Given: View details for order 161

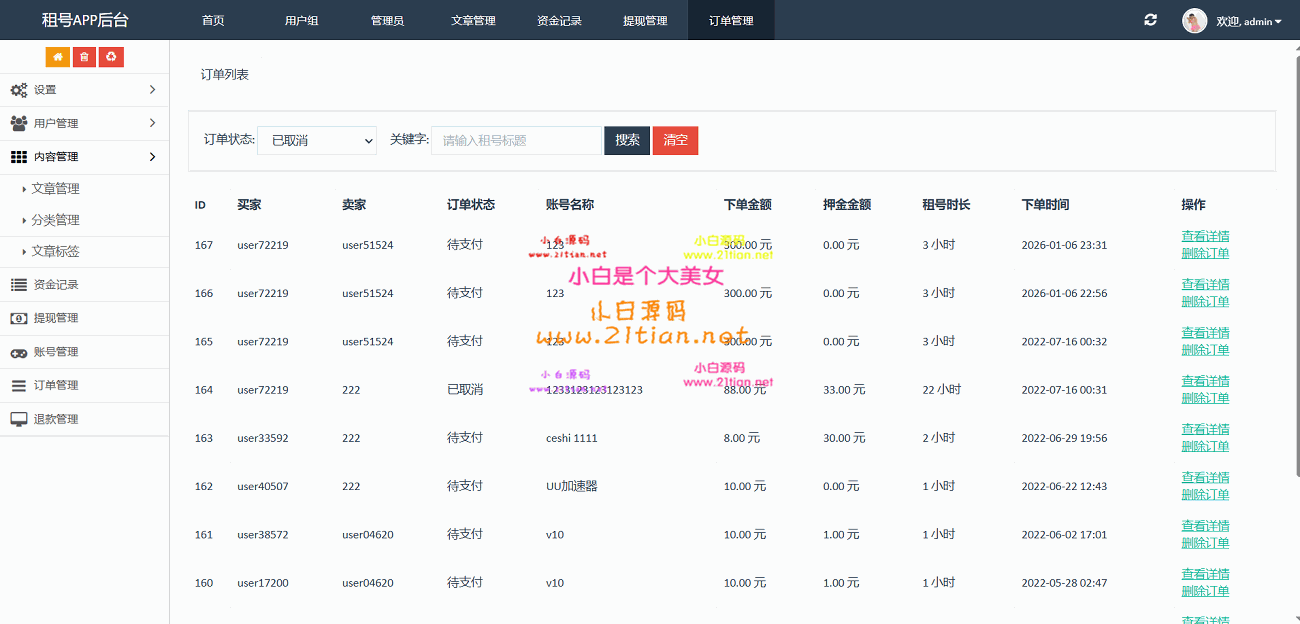Looking at the screenshot, I should pyautogui.click(x=1205, y=526).
